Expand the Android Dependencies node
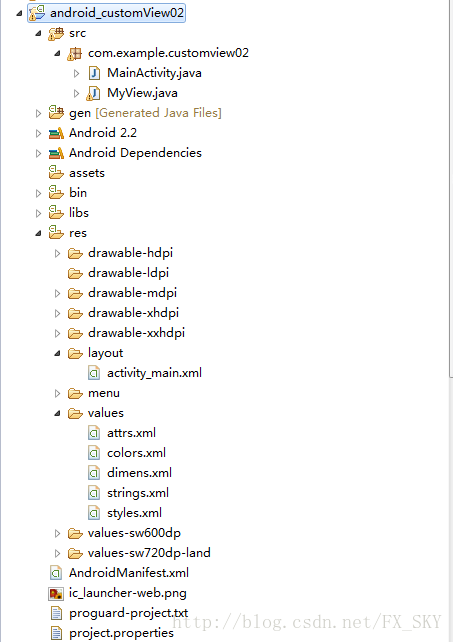The image size is (453, 642). (x=39, y=154)
